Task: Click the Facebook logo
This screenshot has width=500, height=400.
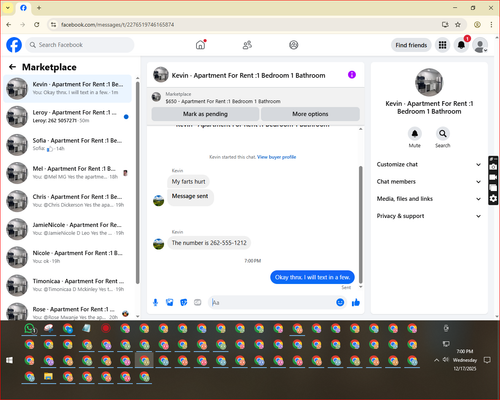Action: [14, 45]
